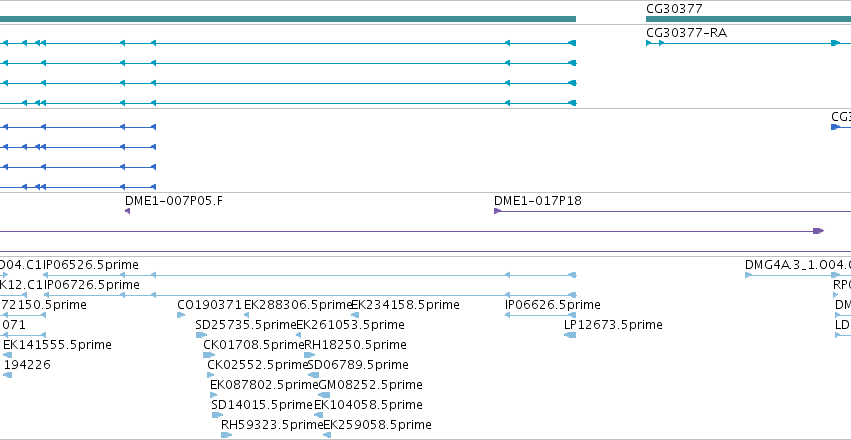Screen dimensions: 851x440
Task: Click the EK234158.5prime label
Action: (x=405, y=305)
